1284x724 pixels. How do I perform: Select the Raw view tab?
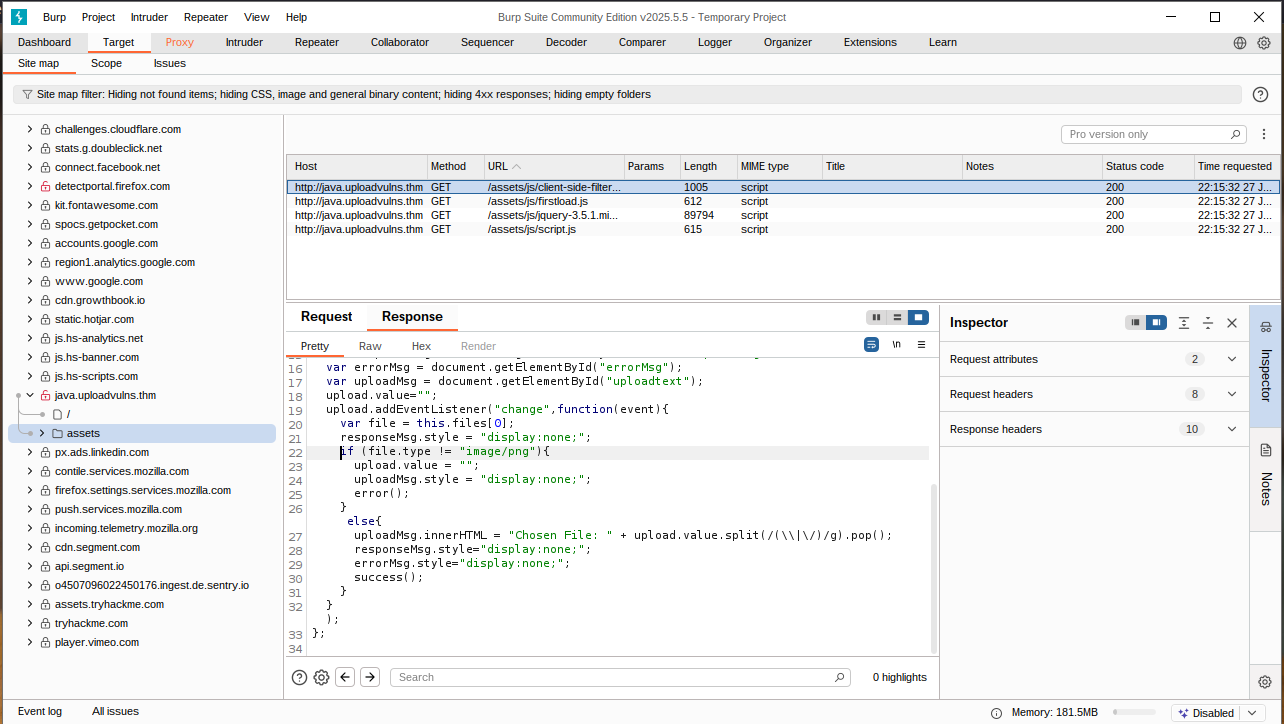coord(370,346)
